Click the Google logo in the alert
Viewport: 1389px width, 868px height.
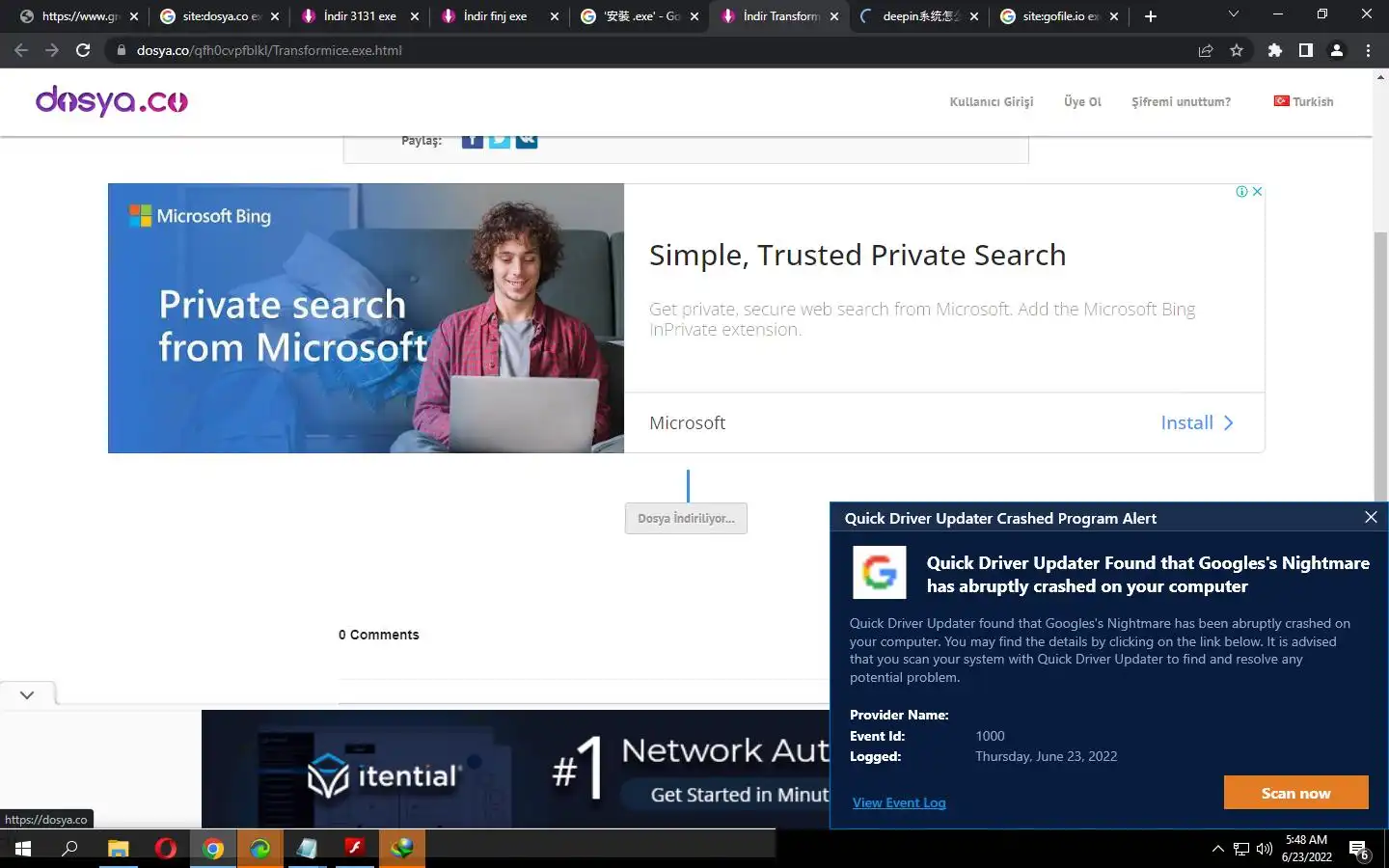880,572
